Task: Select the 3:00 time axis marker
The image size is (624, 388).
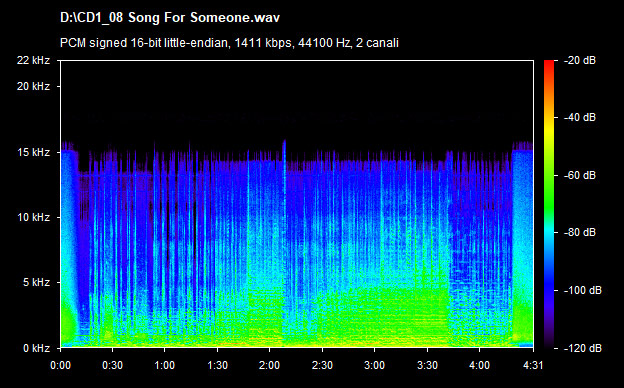Action: (374, 365)
